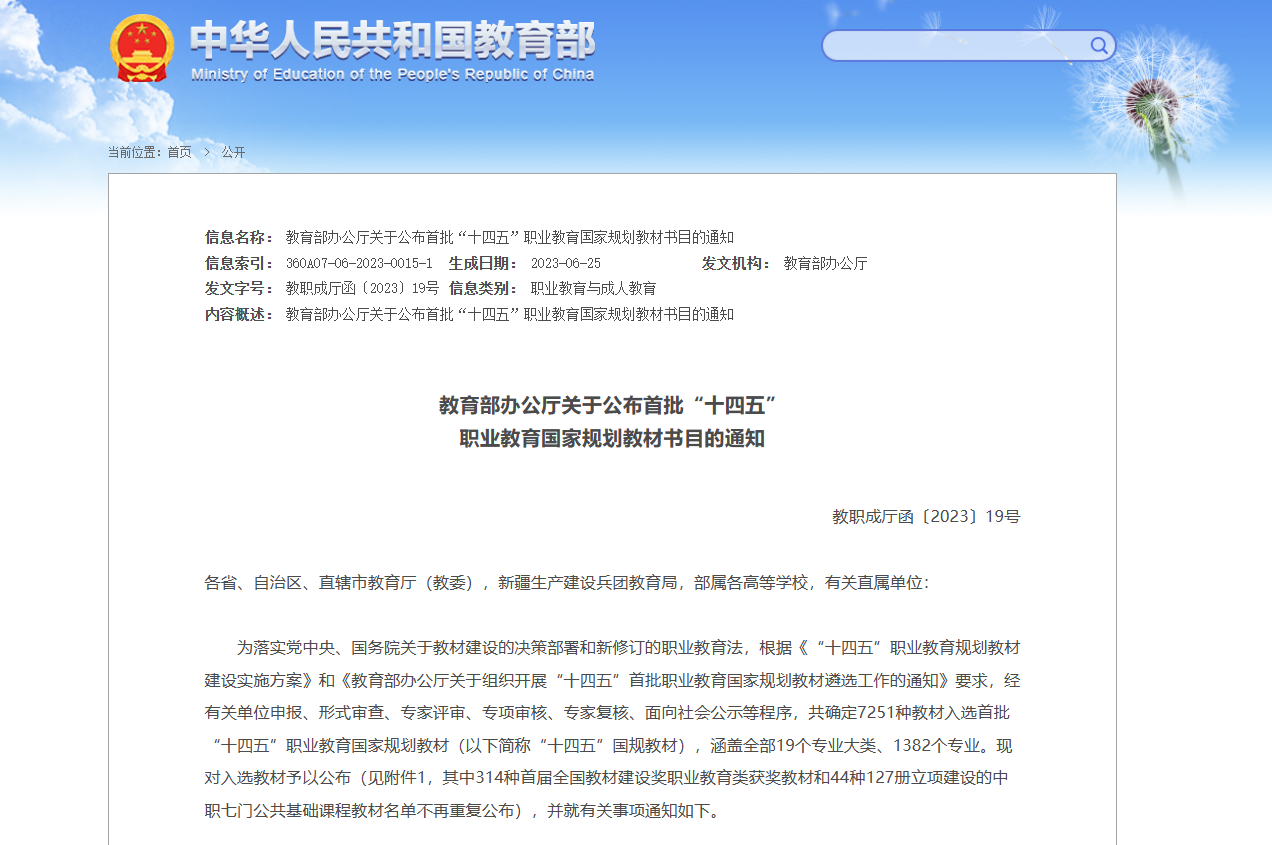Click the recipient line starting with 各省、自治区
The image size is (1272, 845).
[566, 582]
